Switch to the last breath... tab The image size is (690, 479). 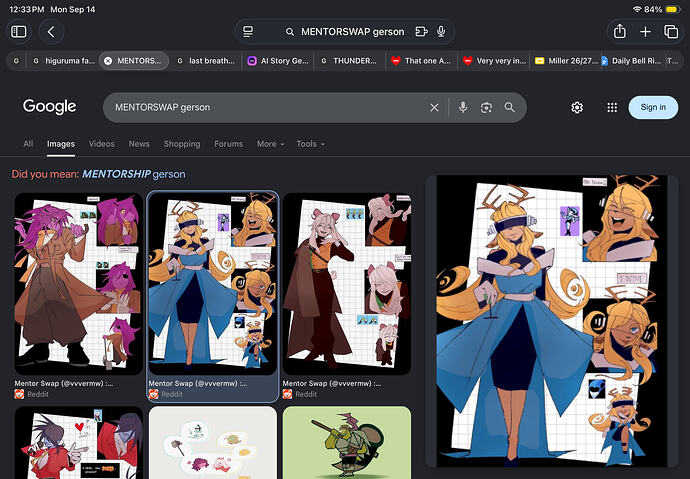click(206, 61)
